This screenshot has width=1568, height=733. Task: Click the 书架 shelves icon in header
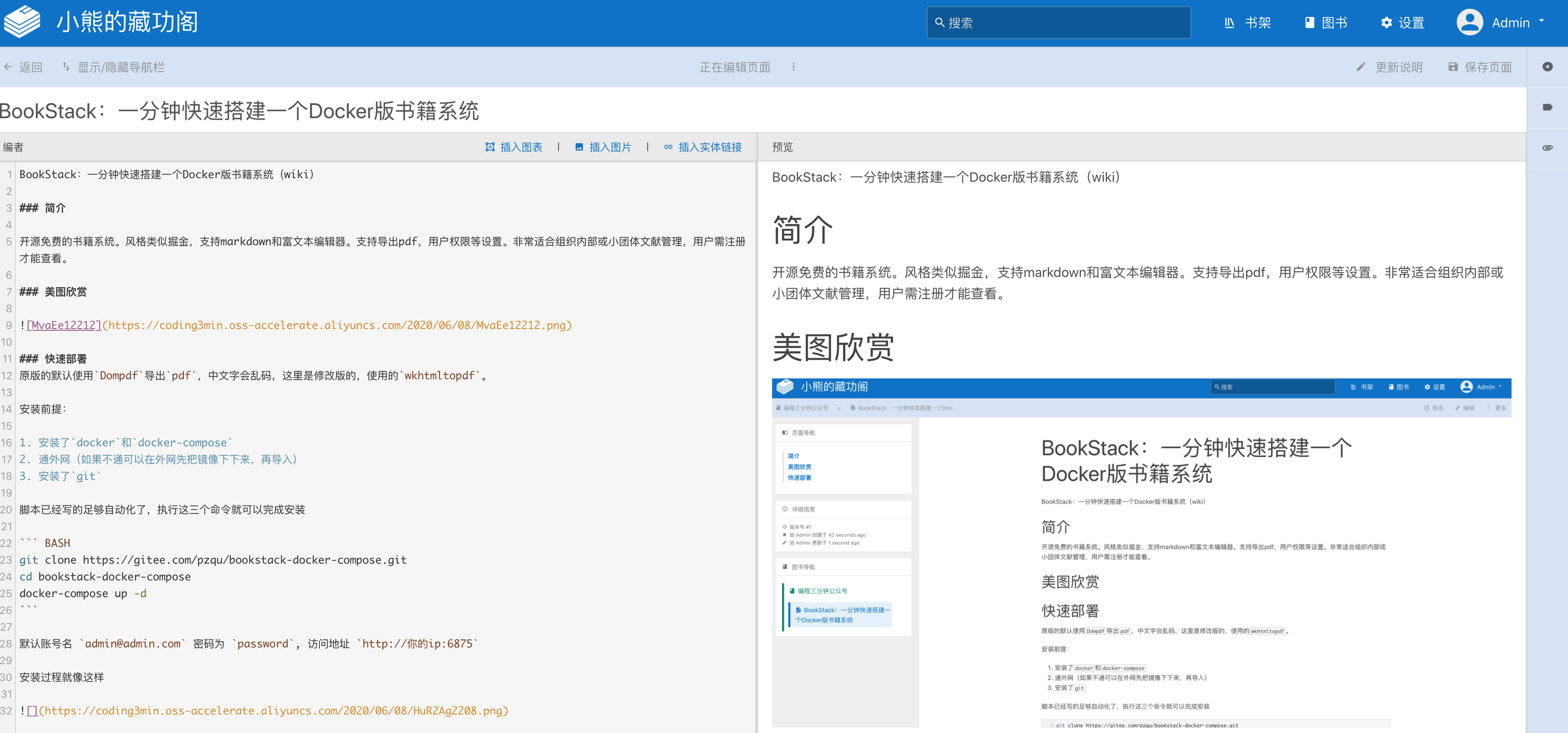coord(1229,23)
